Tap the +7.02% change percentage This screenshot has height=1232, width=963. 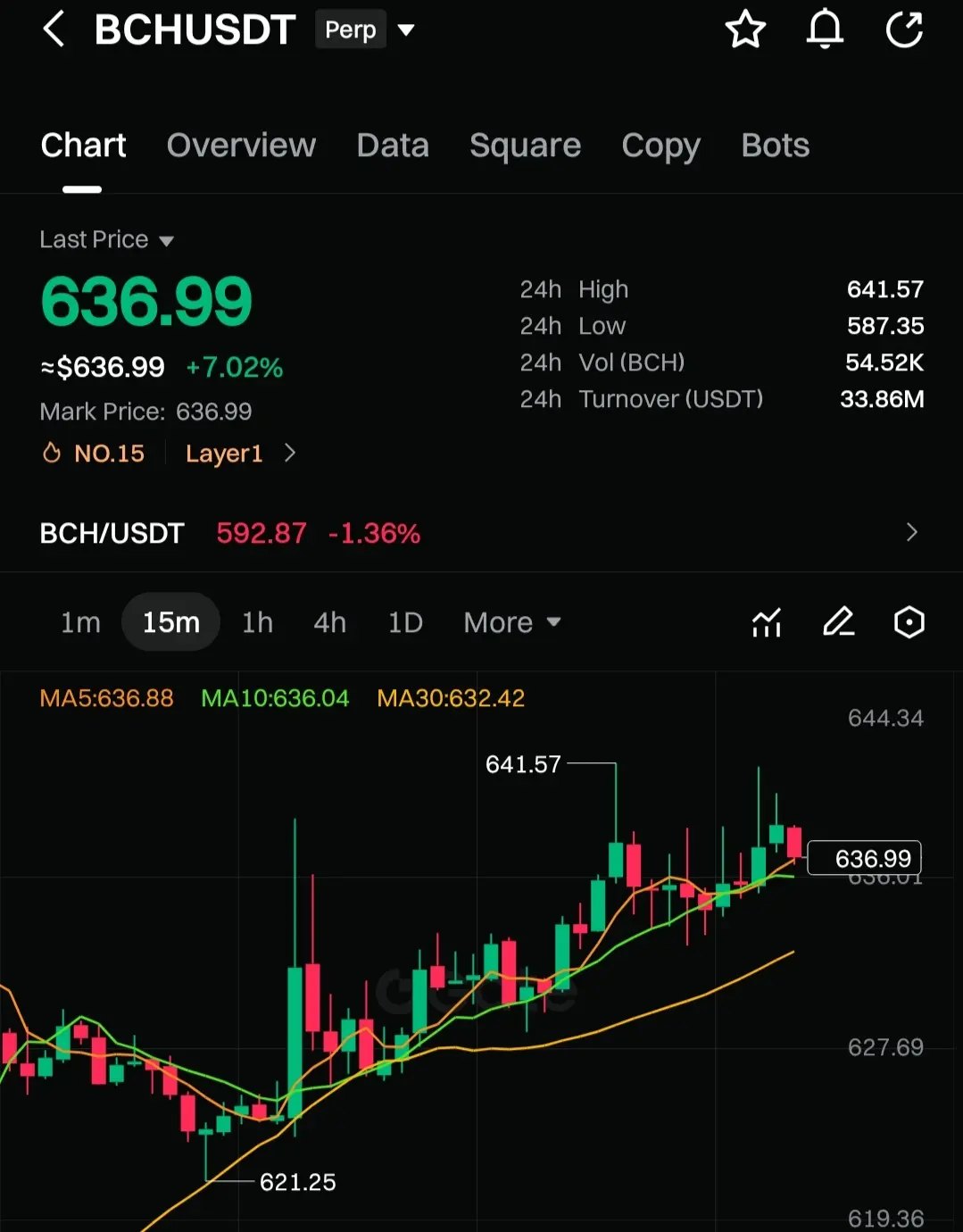coord(235,367)
